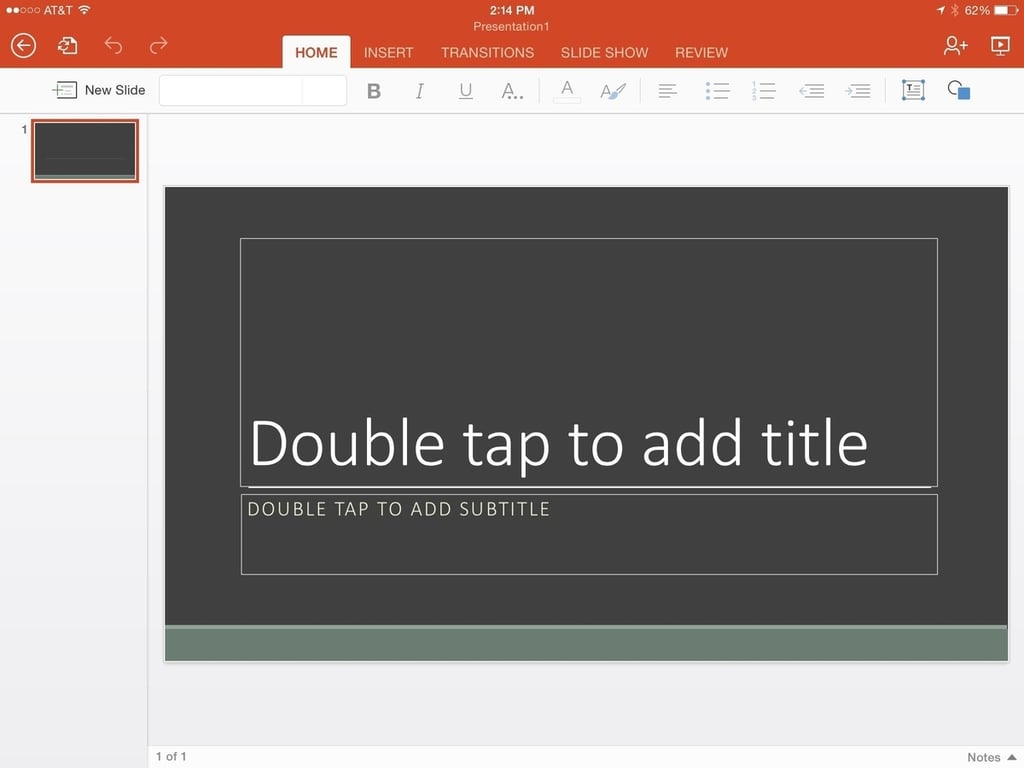The image size is (1024, 768).
Task: Tap the '1 of 1' slide counter
Action: click(x=171, y=756)
